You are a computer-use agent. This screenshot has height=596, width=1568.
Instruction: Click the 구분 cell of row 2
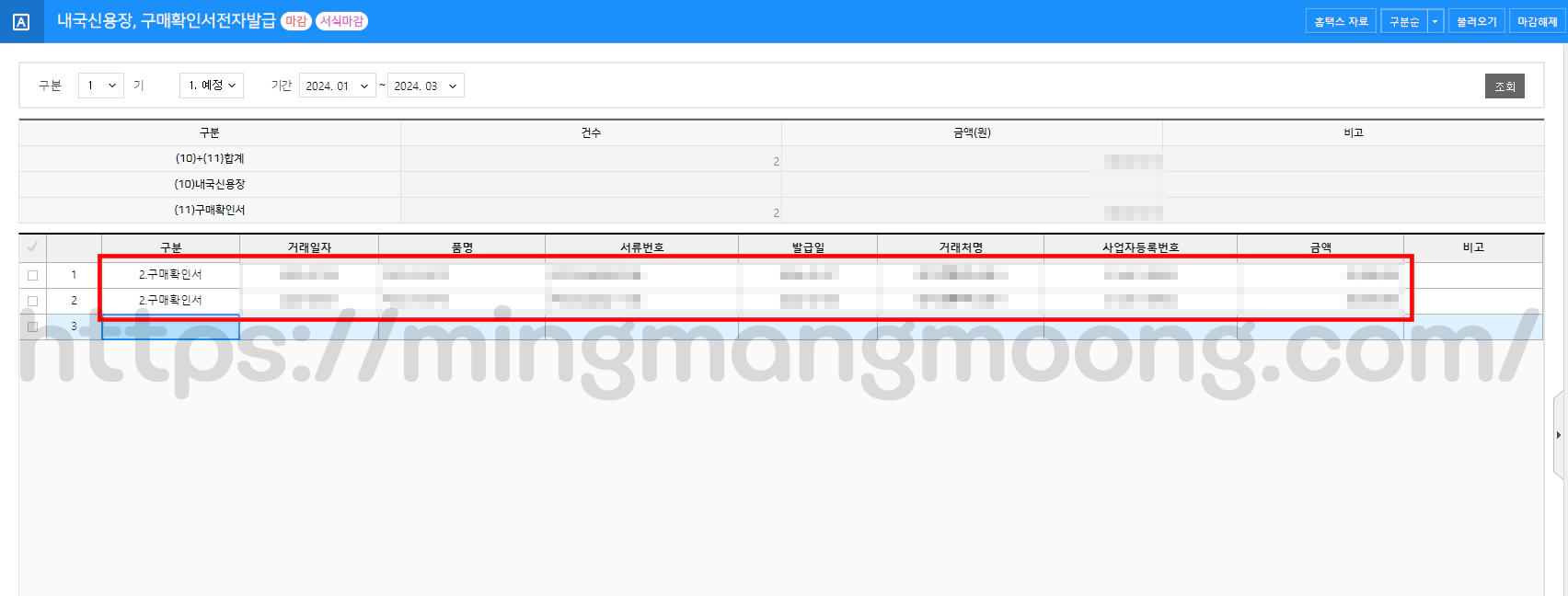tap(170, 301)
